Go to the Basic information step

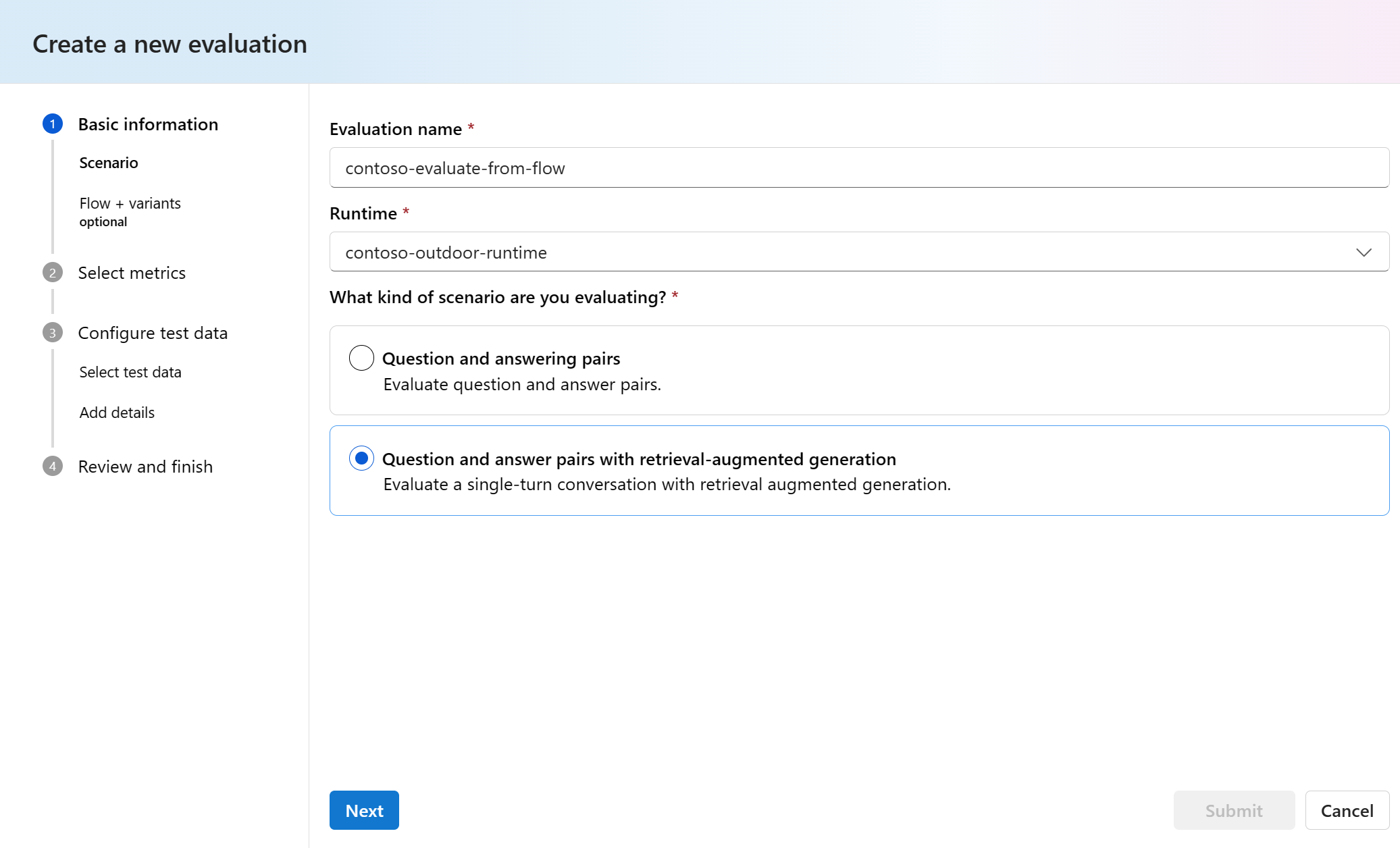(x=148, y=124)
